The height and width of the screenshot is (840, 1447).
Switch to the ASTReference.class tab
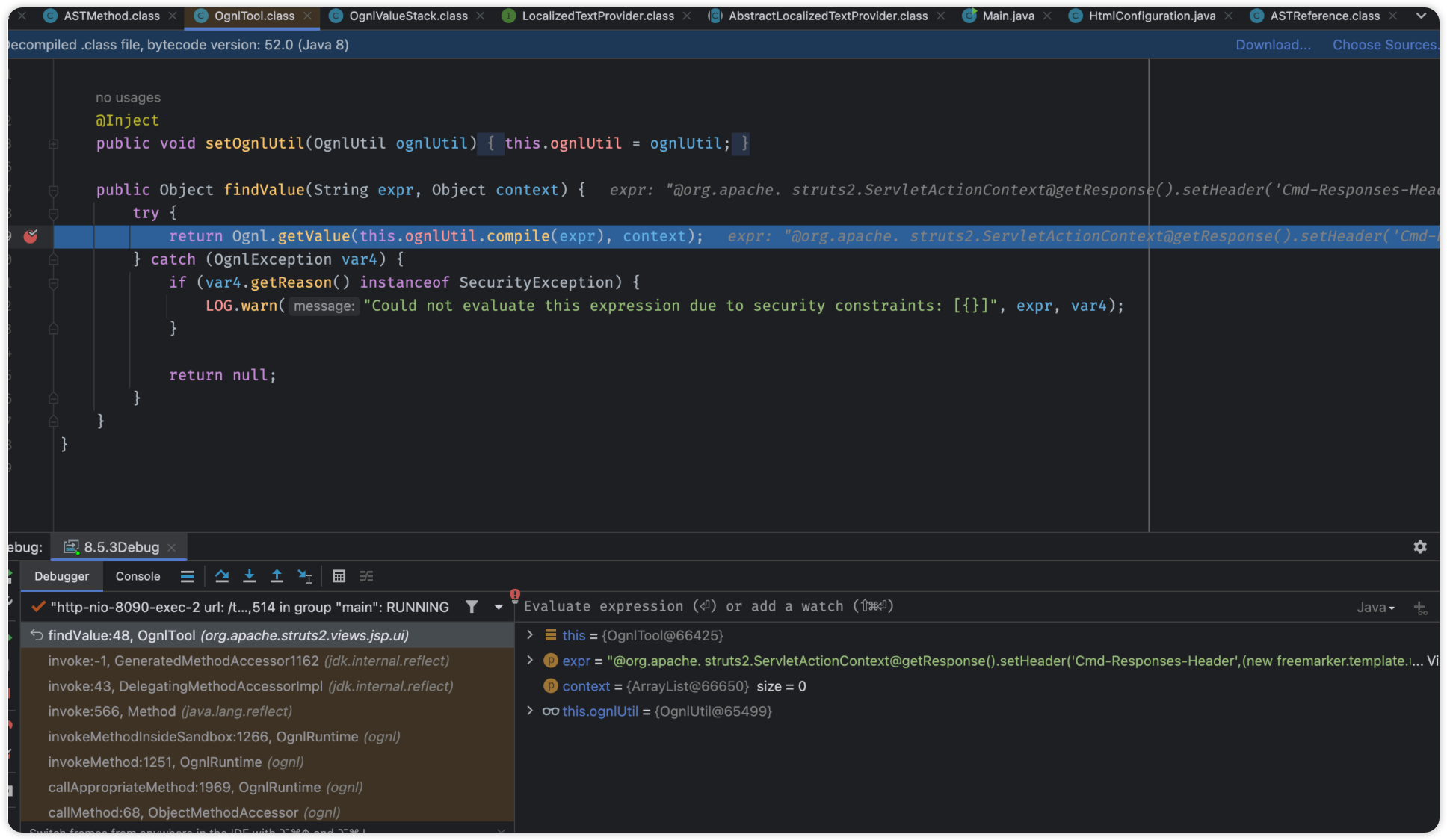[1324, 16]
